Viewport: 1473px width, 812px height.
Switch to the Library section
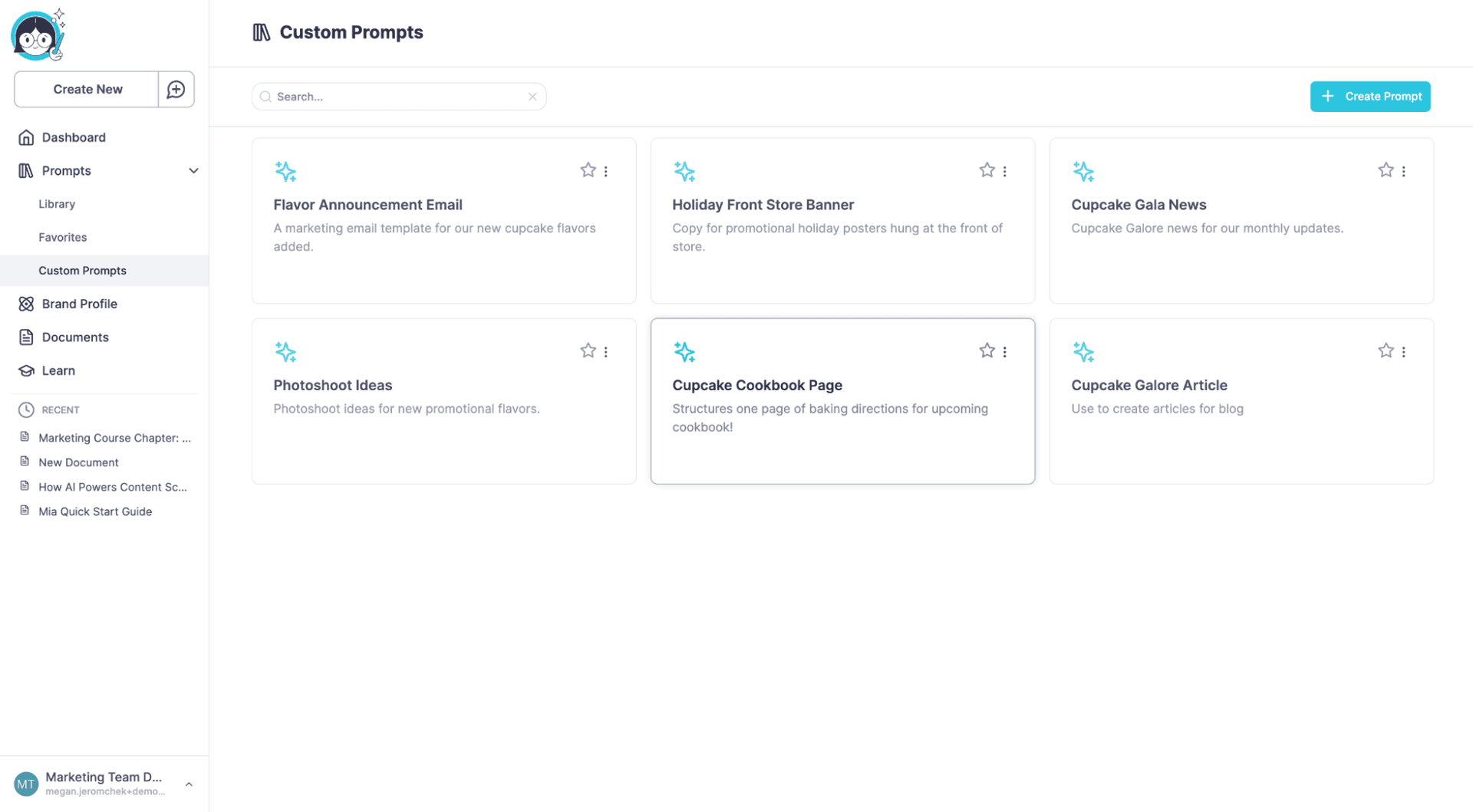click(x=57, y=204)
